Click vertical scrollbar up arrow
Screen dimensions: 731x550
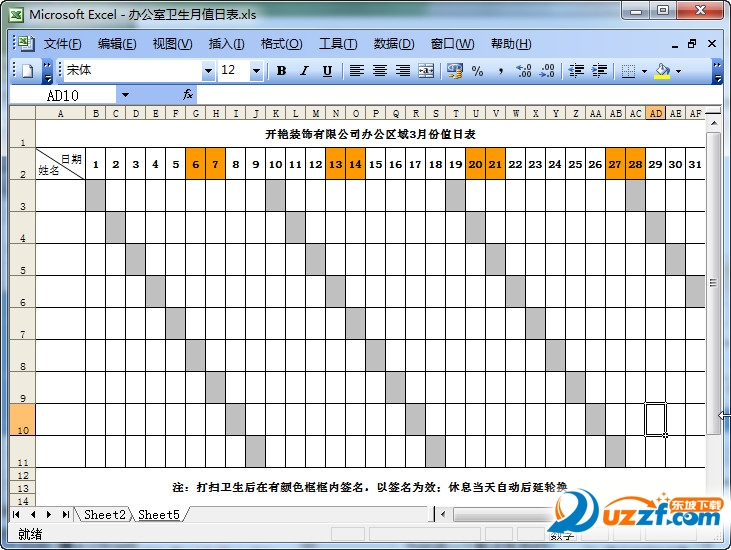[x=714, y=123]
